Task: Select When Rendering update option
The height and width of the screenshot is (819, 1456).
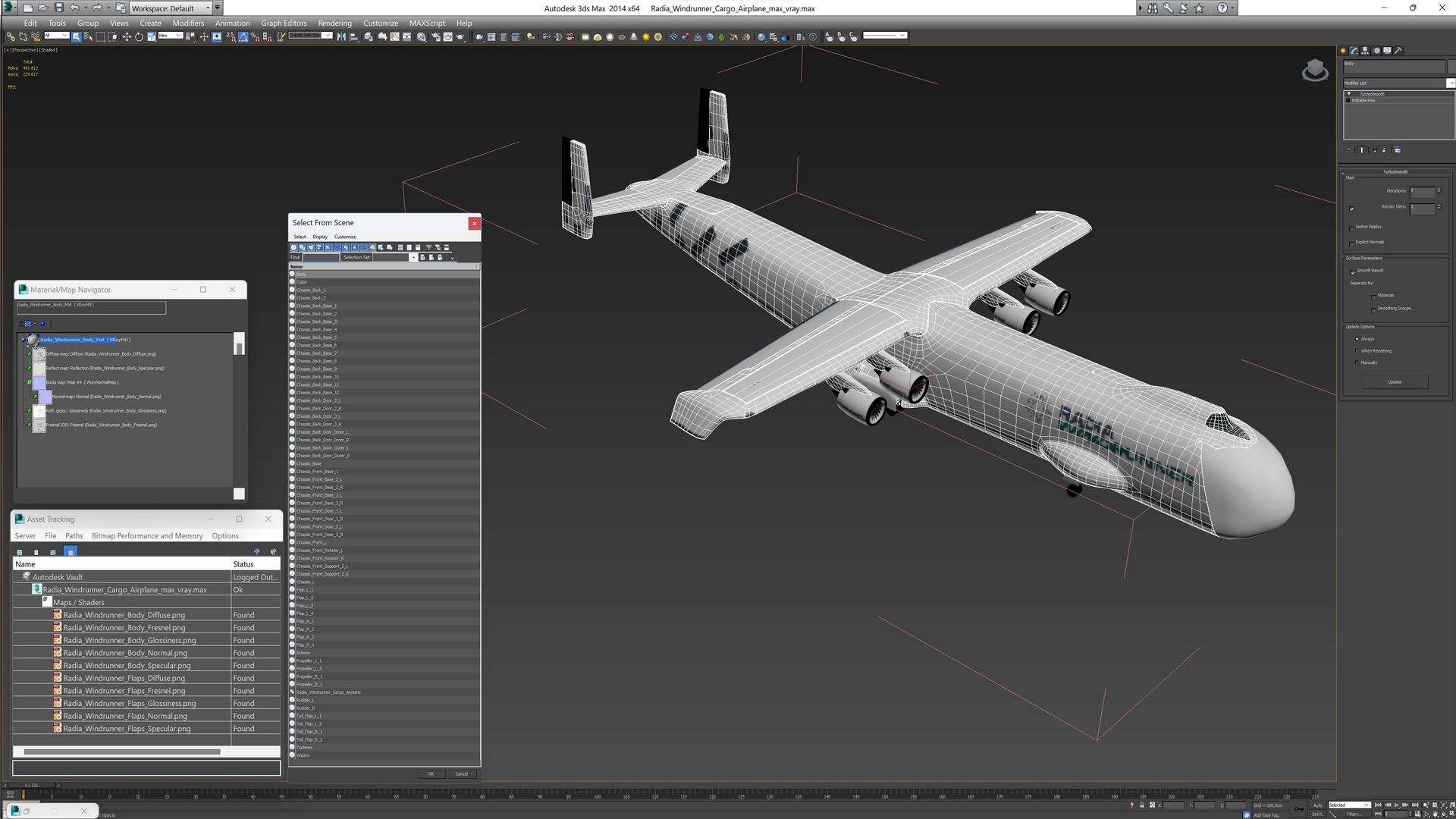Action: (x=1357, y=351)
